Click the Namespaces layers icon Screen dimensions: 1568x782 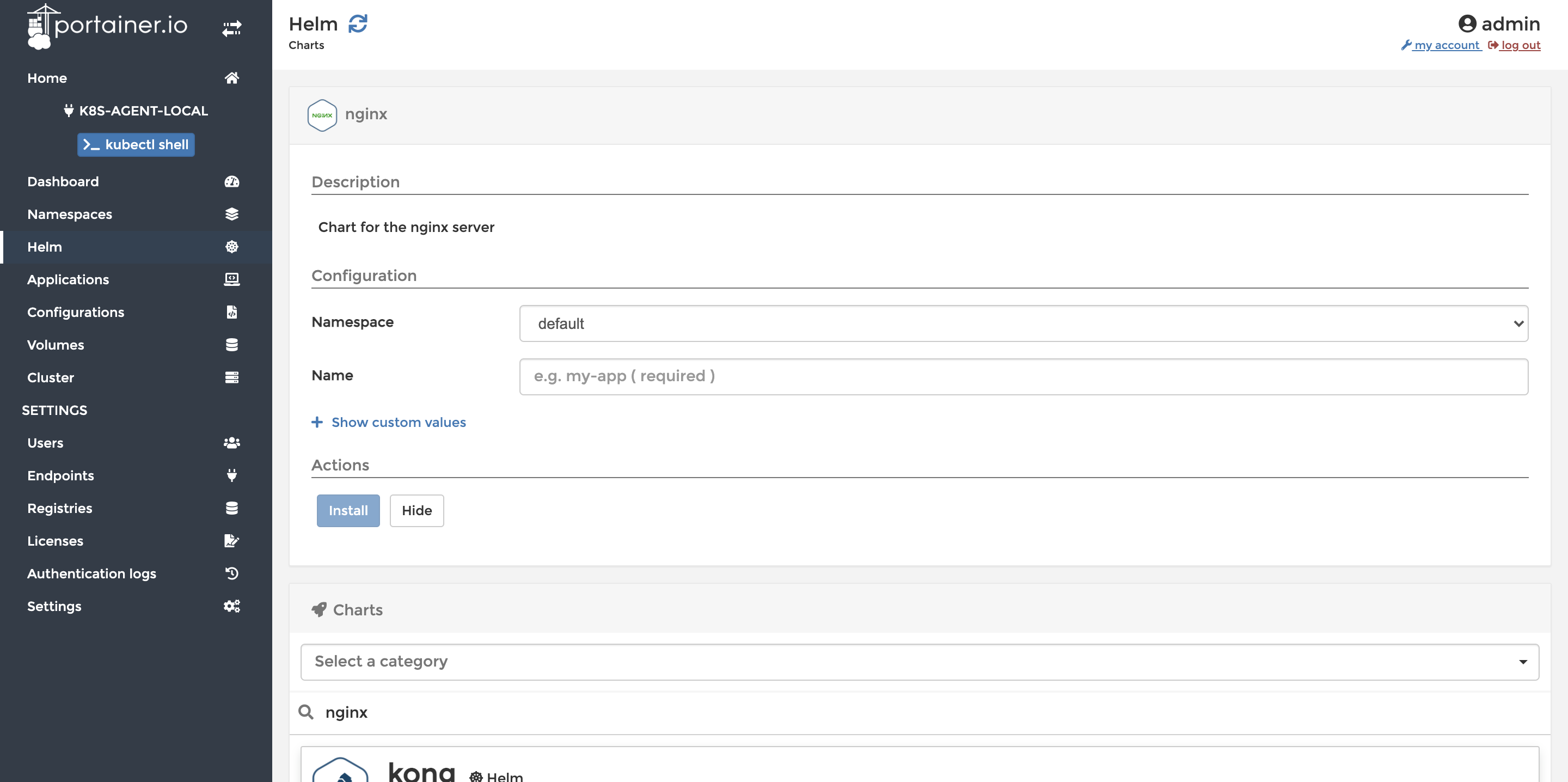[232, 214]
